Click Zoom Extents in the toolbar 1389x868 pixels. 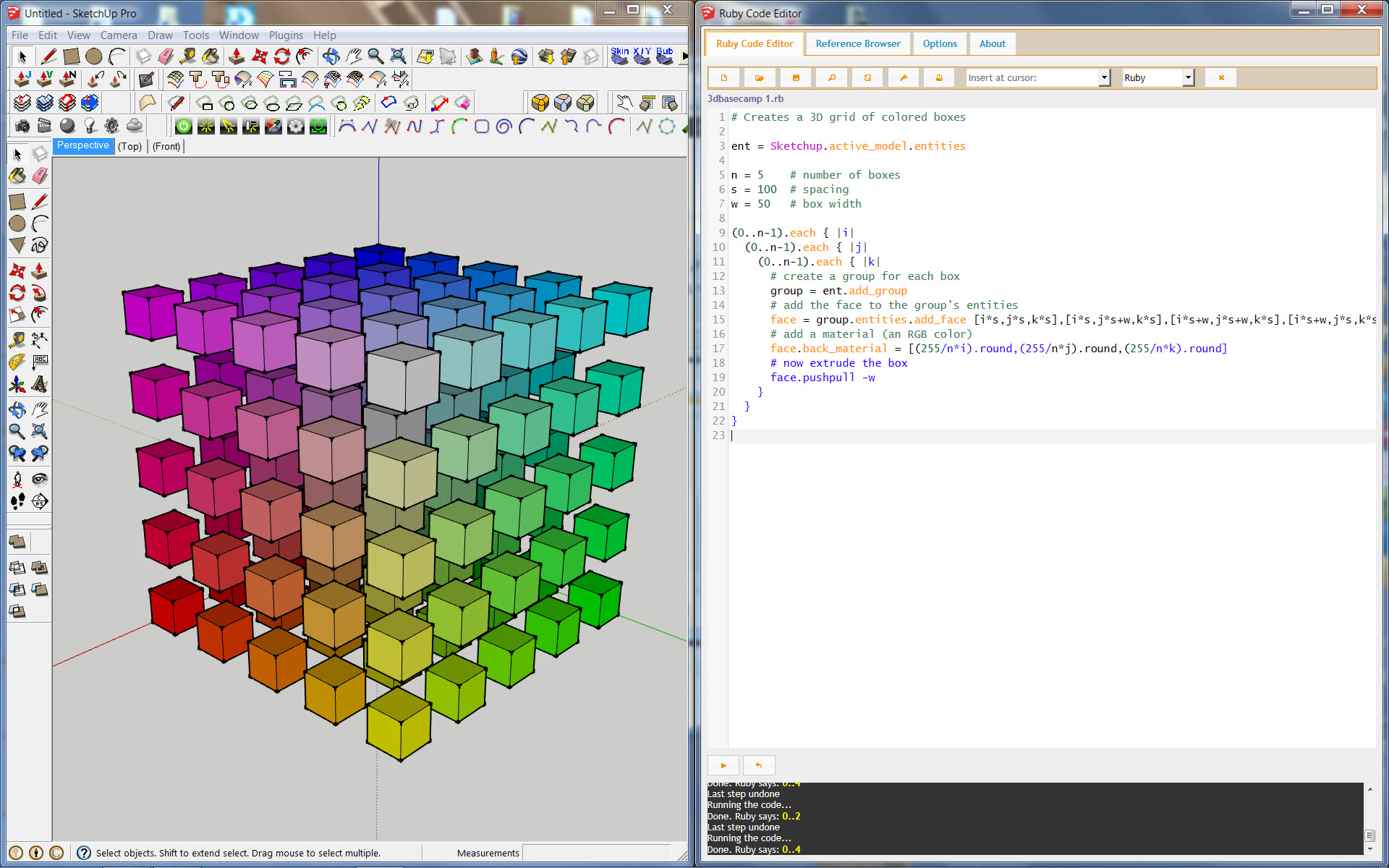pos(397,56)
